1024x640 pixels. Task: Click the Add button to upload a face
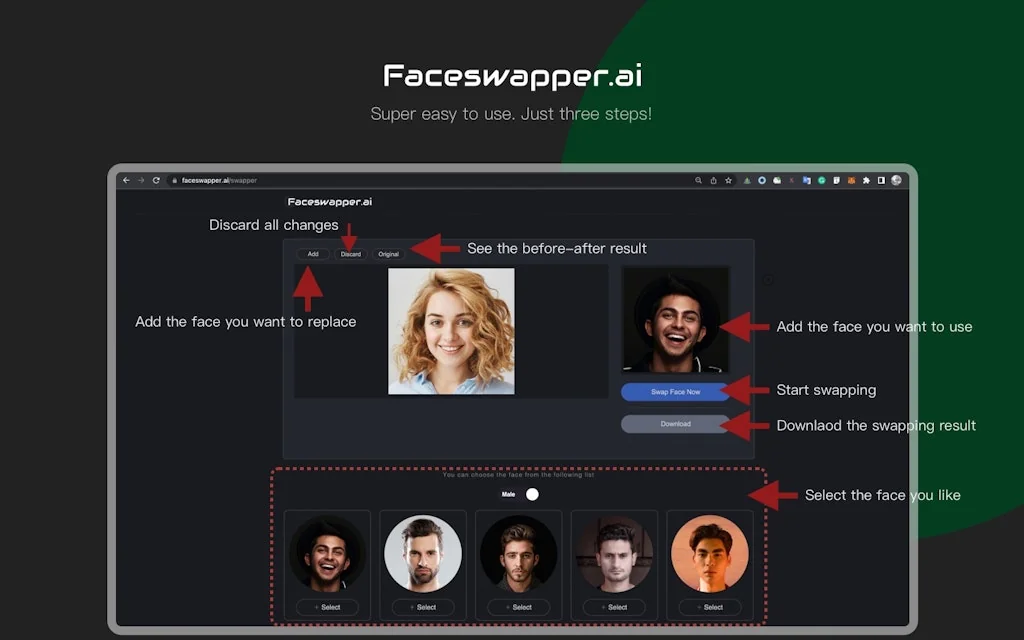click(x=313, y=254)
